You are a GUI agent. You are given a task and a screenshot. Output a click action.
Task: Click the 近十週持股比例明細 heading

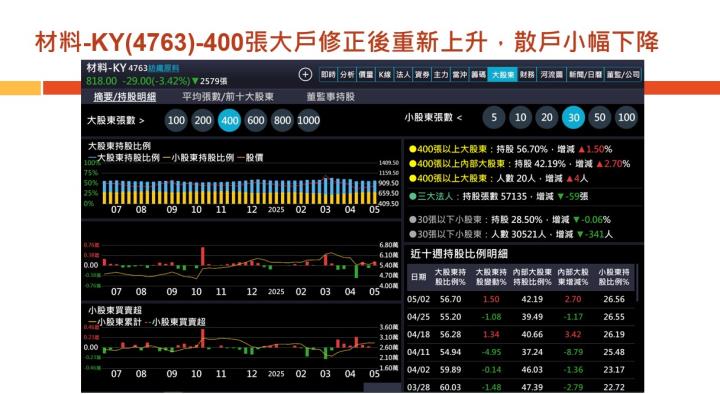tap(459, 253)
